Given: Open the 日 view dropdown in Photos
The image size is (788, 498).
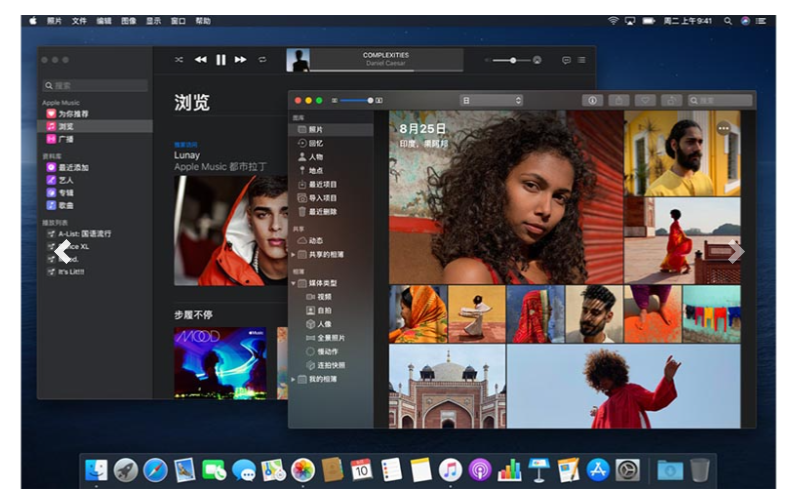Looking at the screenshot, I should (491, 101).
